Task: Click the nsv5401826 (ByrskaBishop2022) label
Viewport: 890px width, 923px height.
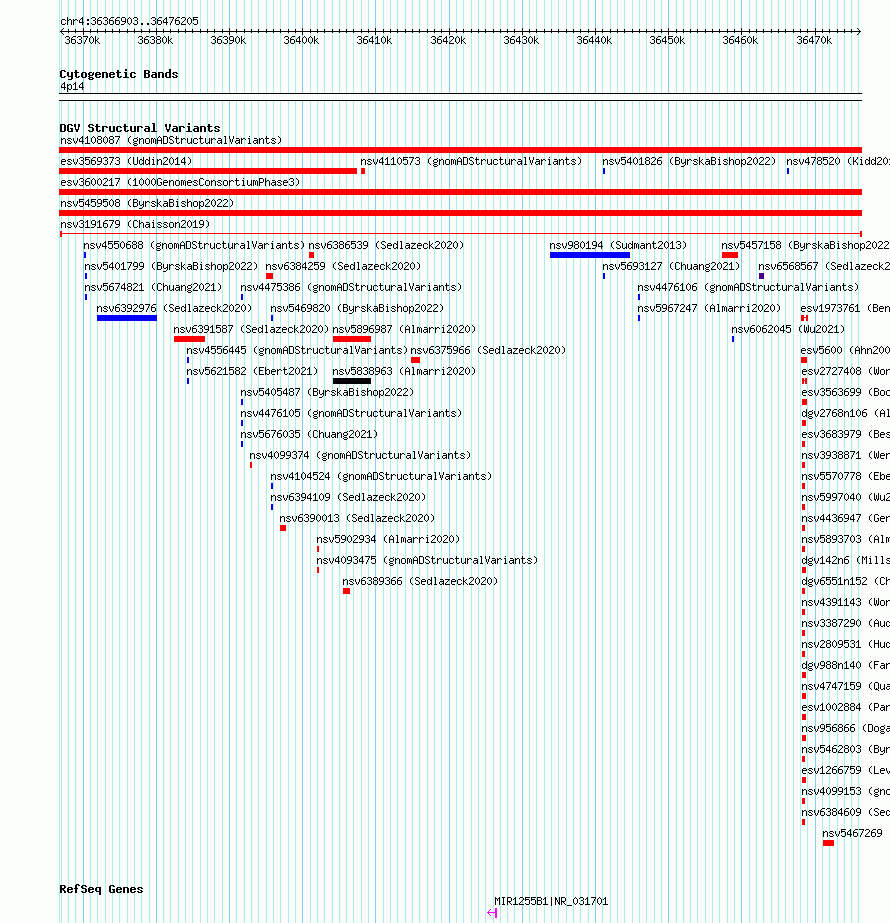Action: point(689,161)
